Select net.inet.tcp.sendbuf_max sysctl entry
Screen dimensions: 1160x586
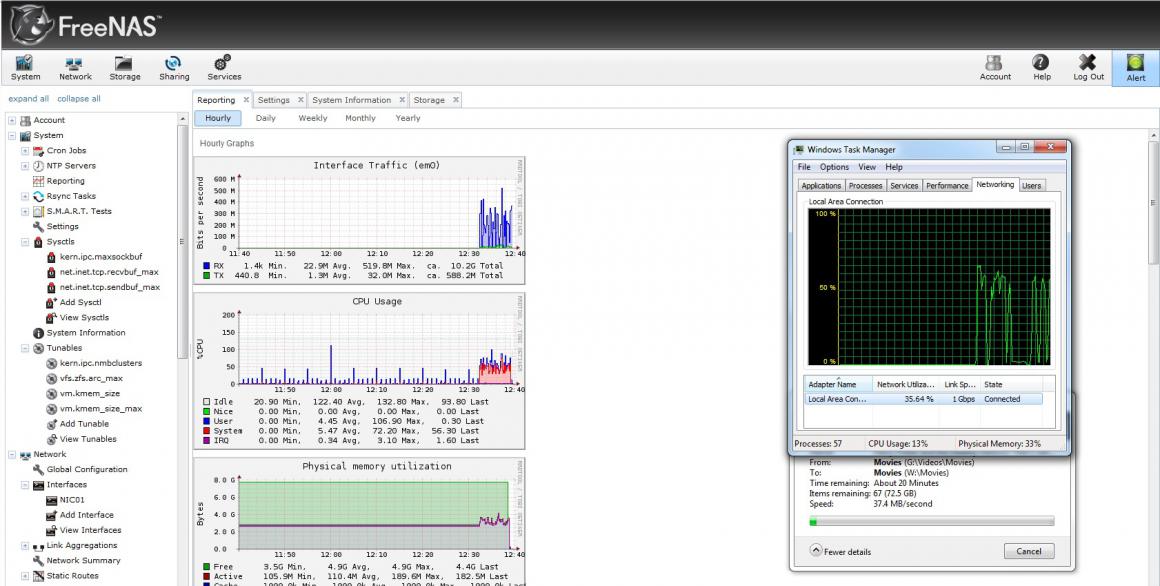pos(109,287)
